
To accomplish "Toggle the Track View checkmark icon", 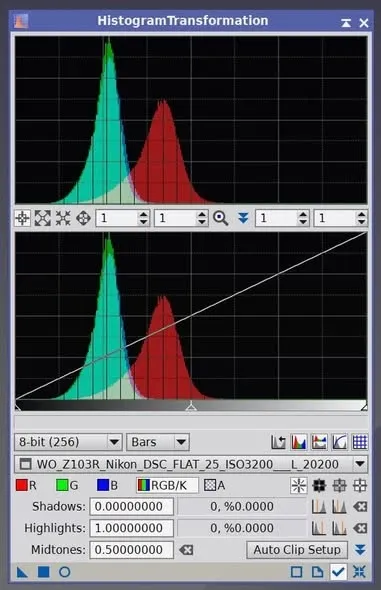I will pyautogui.click(x=338, y=572).
